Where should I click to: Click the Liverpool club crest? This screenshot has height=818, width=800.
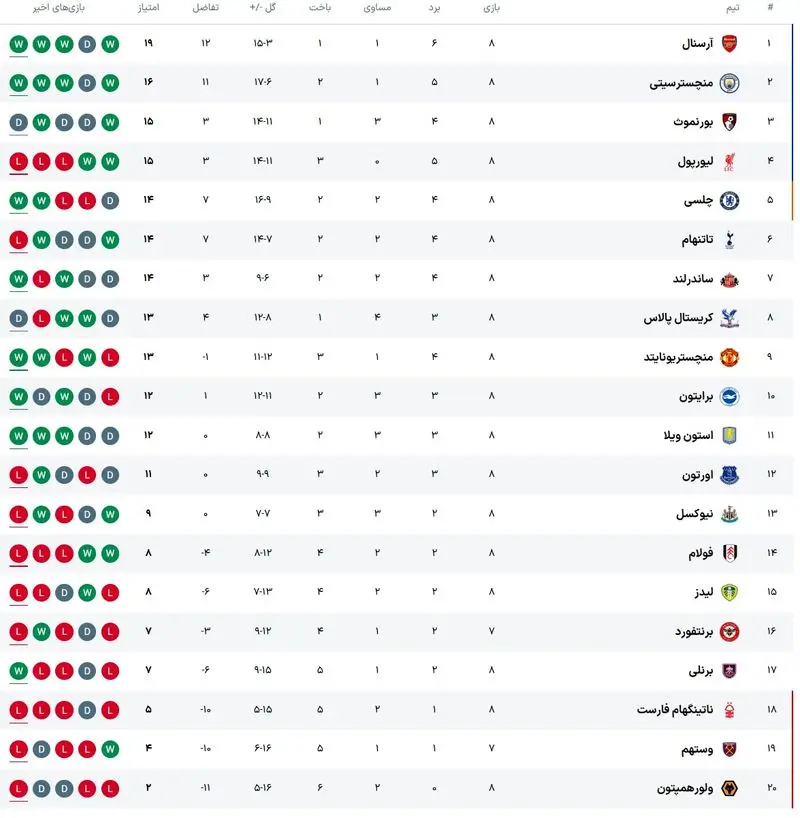point(729,161)
